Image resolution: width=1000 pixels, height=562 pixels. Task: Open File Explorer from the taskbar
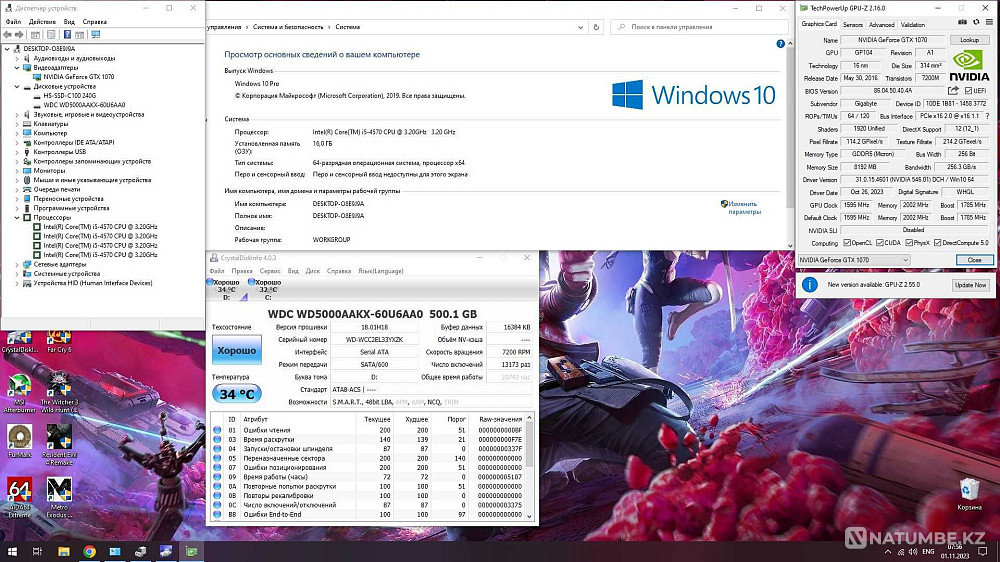coord(64,551)
